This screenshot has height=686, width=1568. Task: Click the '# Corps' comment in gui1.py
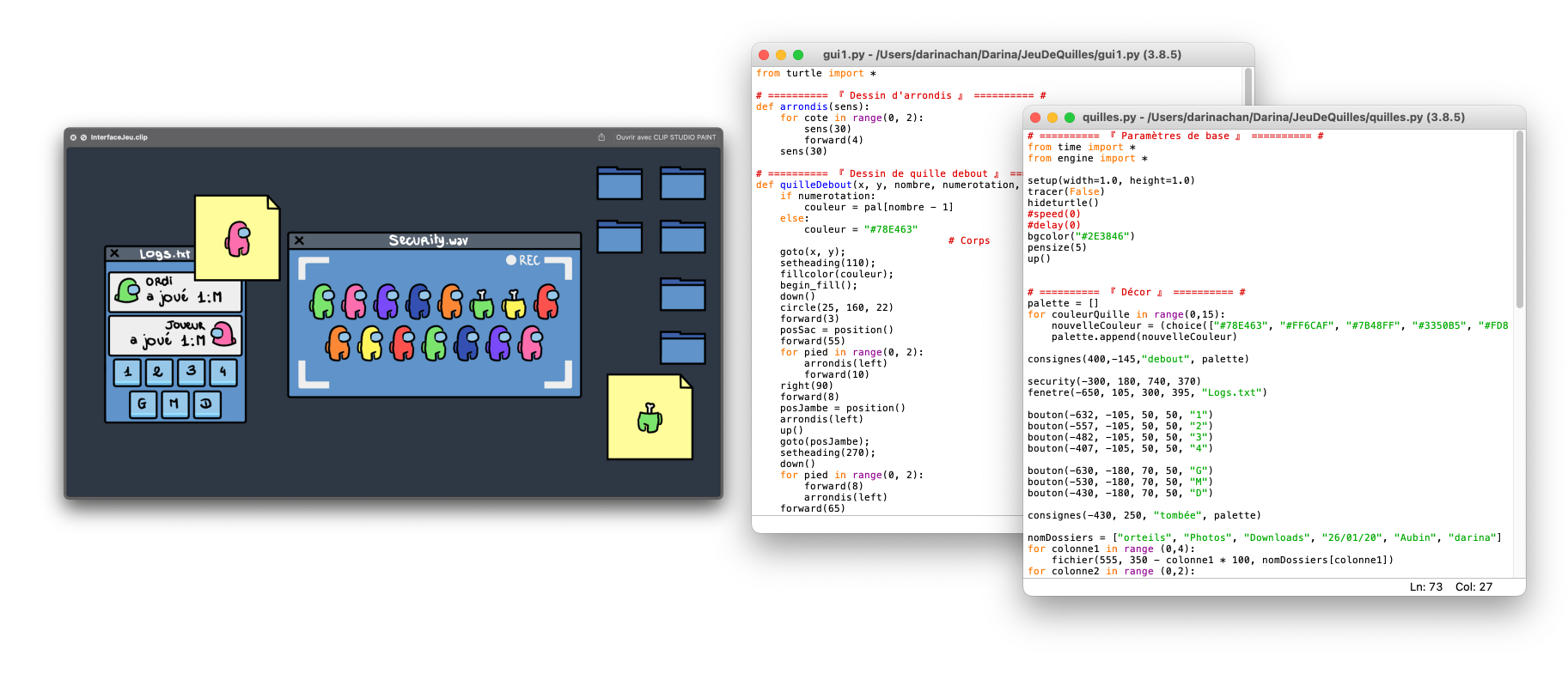(x=969, y=241)
